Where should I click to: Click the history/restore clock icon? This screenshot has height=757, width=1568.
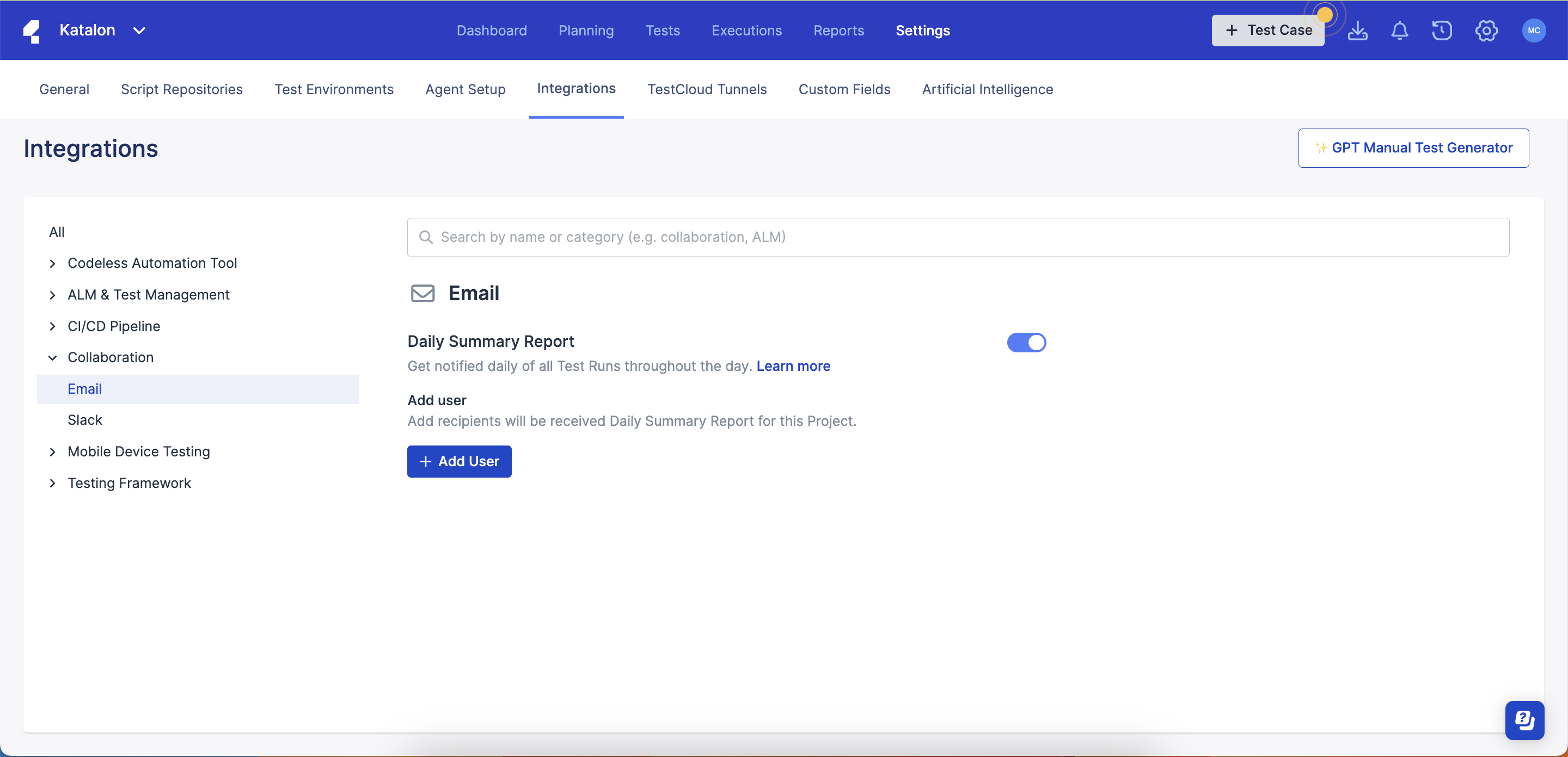(1442, 29)
